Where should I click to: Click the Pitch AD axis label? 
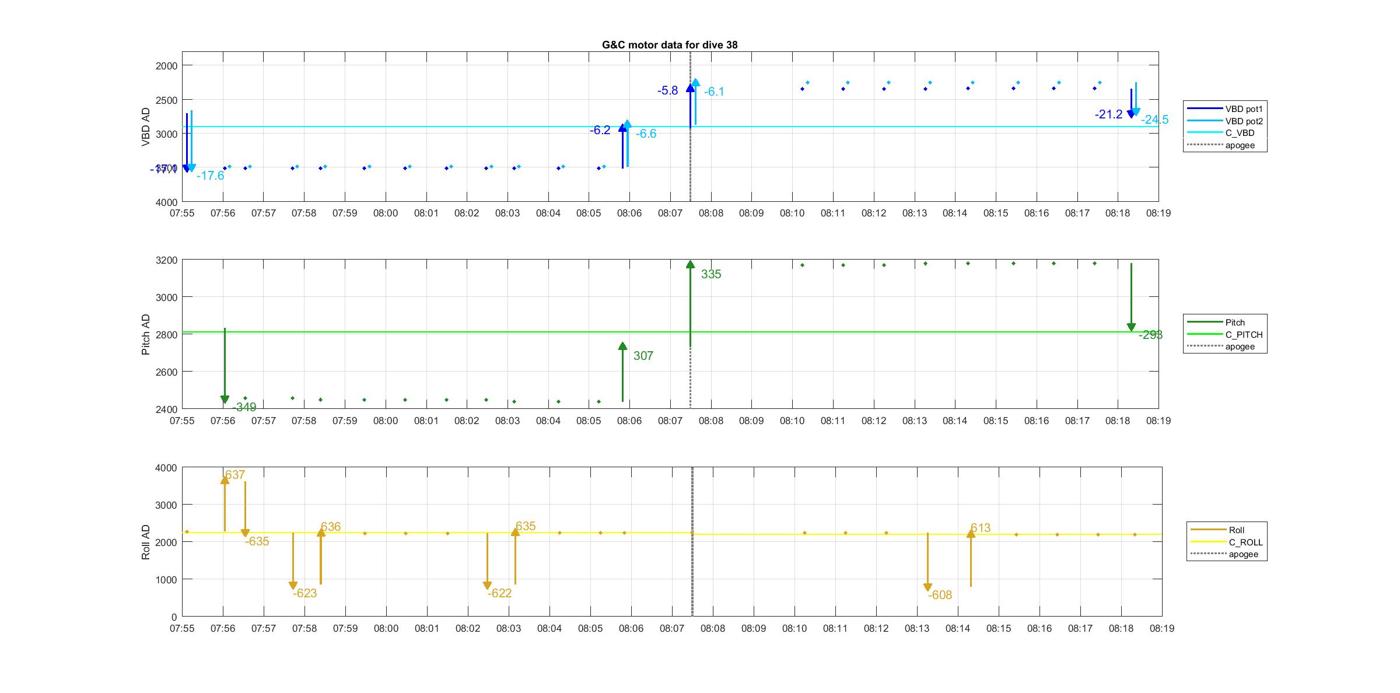146,335
